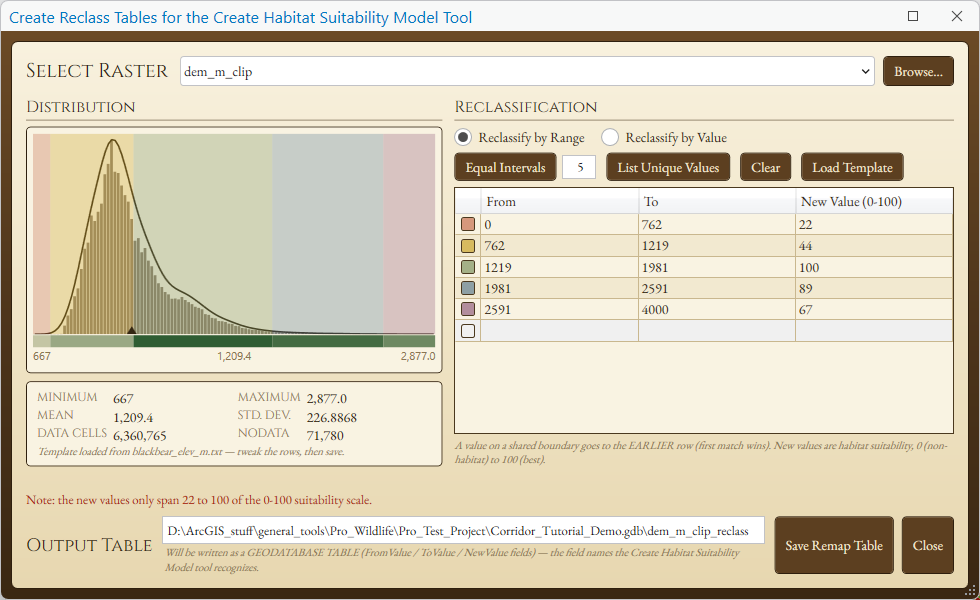Click the interval count field showing 5

tap(579, 167)
